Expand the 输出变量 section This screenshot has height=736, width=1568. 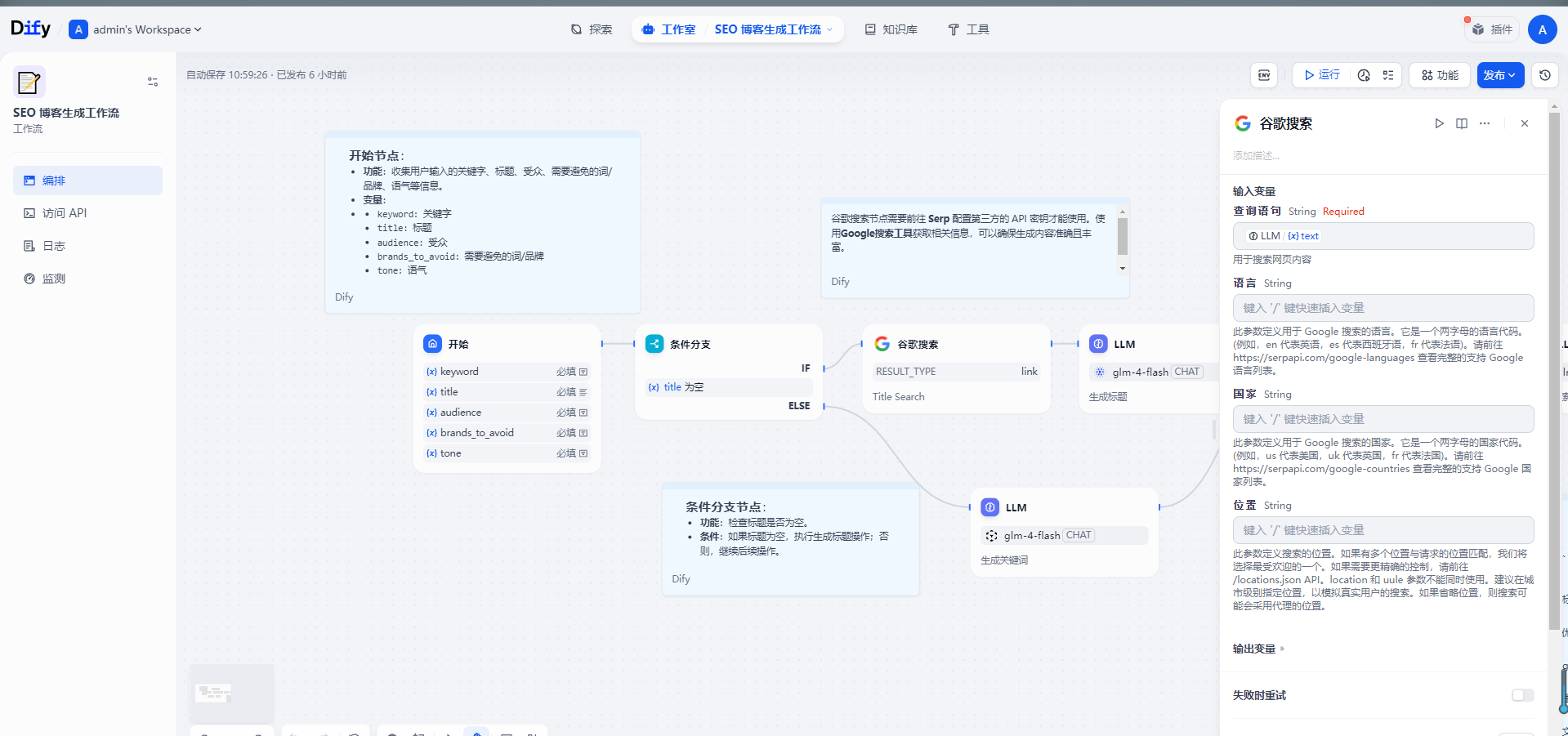point(1259,649)
